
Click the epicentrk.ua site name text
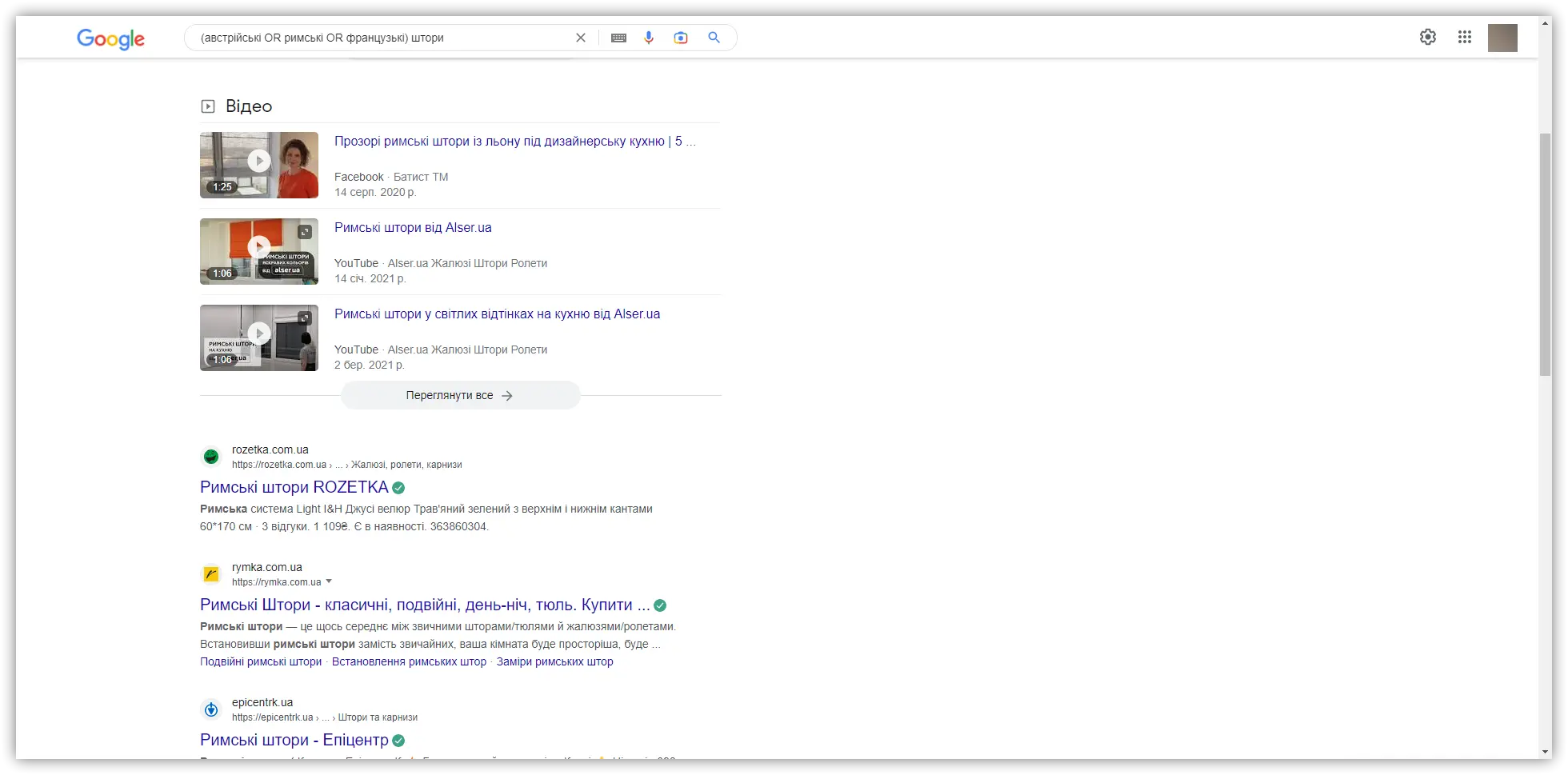pyautogui.click(x=262, y=702)
